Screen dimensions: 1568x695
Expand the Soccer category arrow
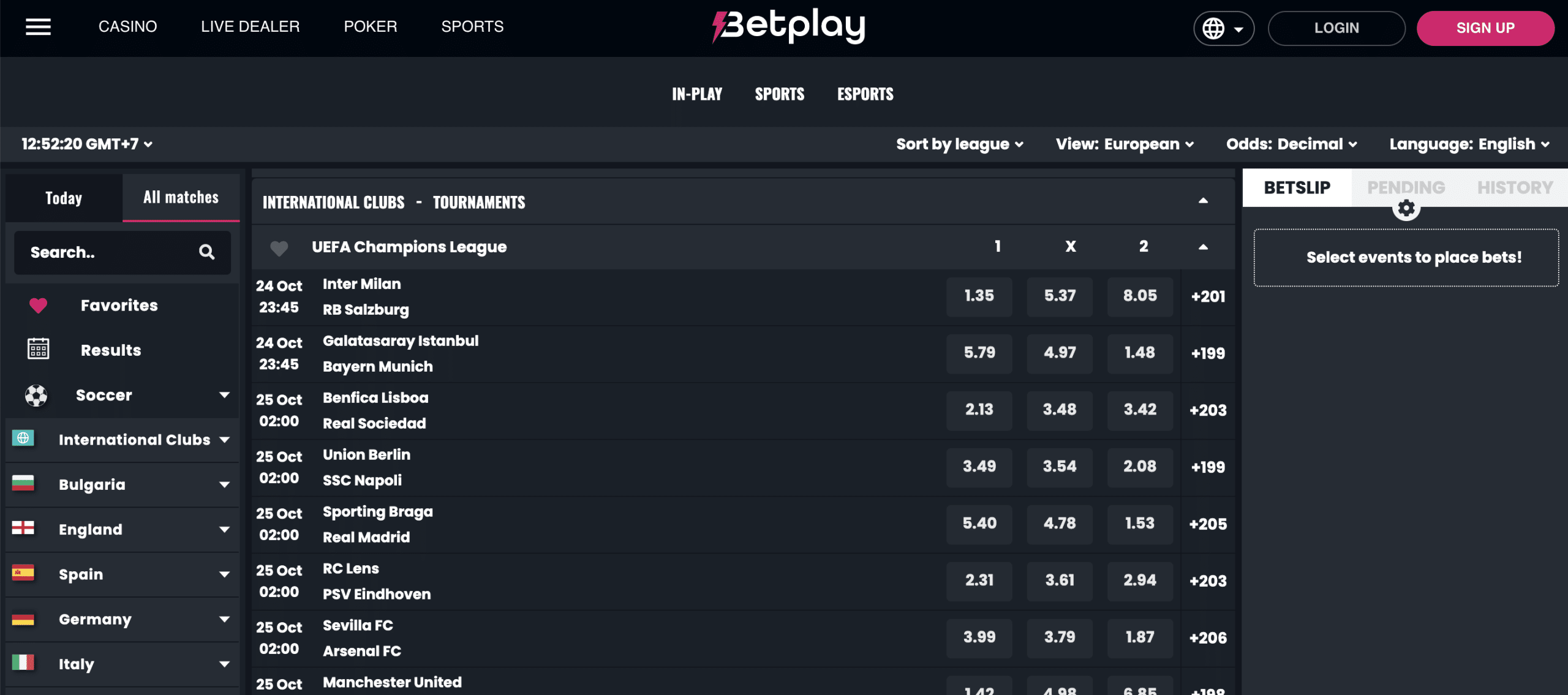(225, 395)
